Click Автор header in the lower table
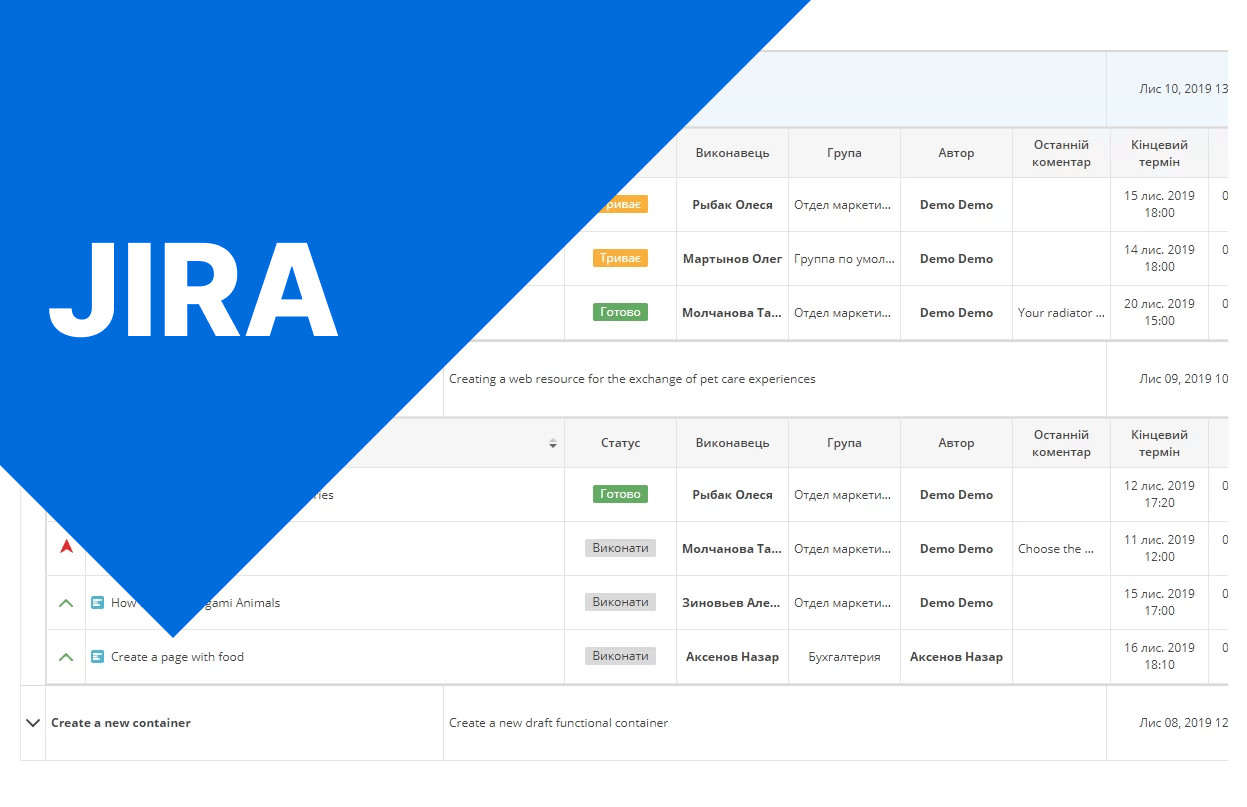 tap(956, 443)
